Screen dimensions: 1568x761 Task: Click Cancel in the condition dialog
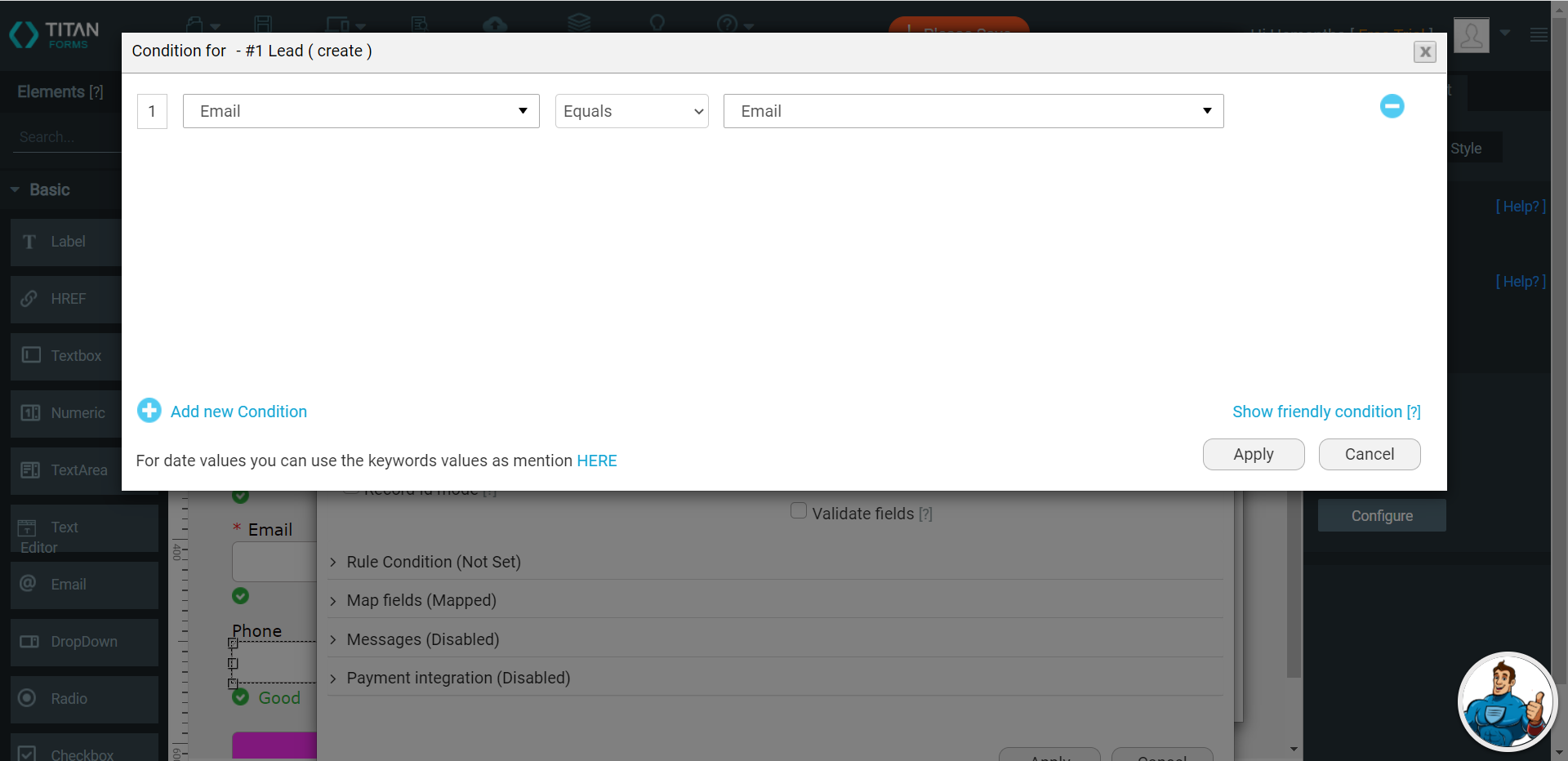pos(1369,454)
